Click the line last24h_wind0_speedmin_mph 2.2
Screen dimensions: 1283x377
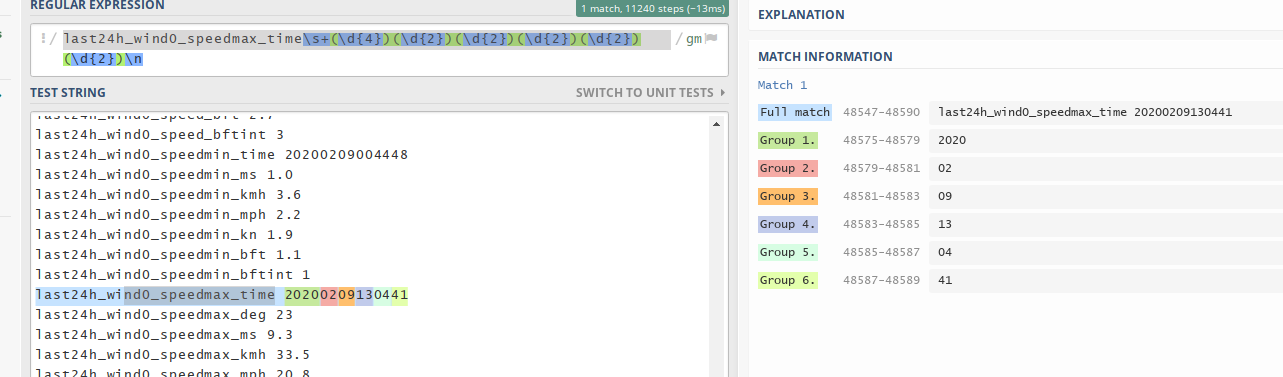168,214
